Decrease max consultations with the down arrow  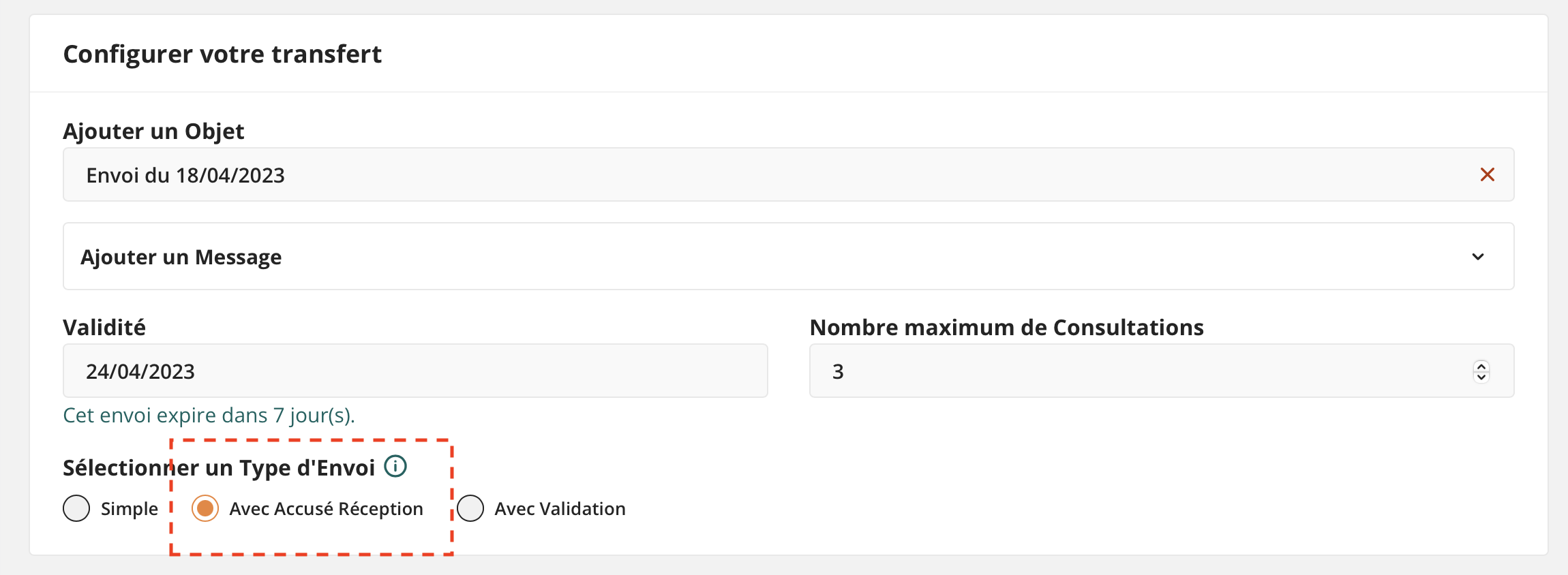(1481, 377)
